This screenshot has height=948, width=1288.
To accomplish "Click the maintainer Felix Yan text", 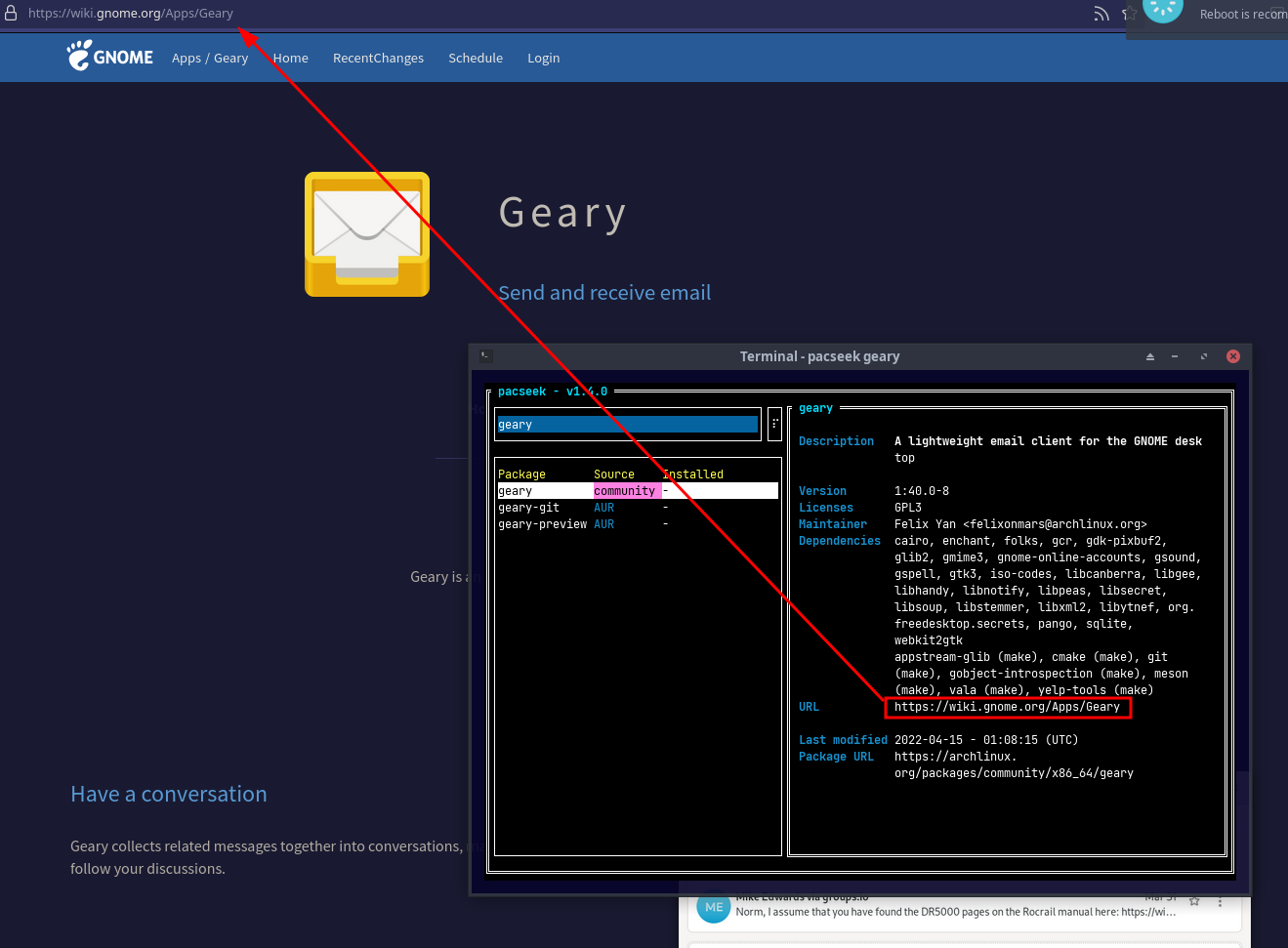I will pos(1020,524).
